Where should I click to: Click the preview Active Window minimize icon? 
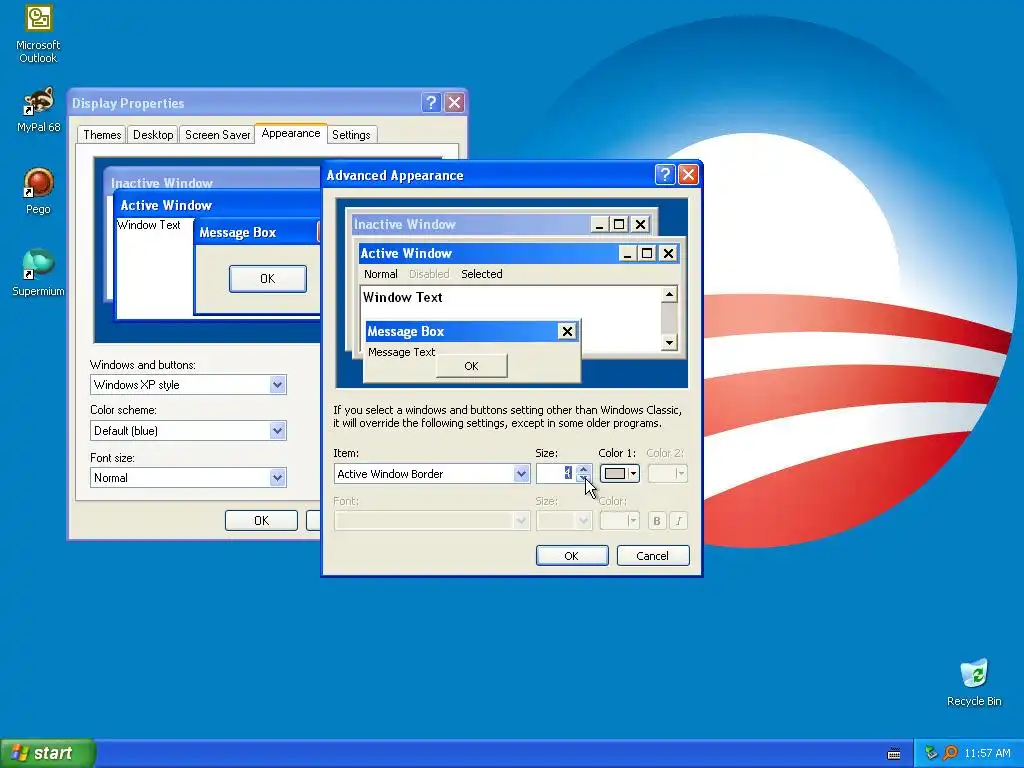pyautogui.click(x=628, y=253)
